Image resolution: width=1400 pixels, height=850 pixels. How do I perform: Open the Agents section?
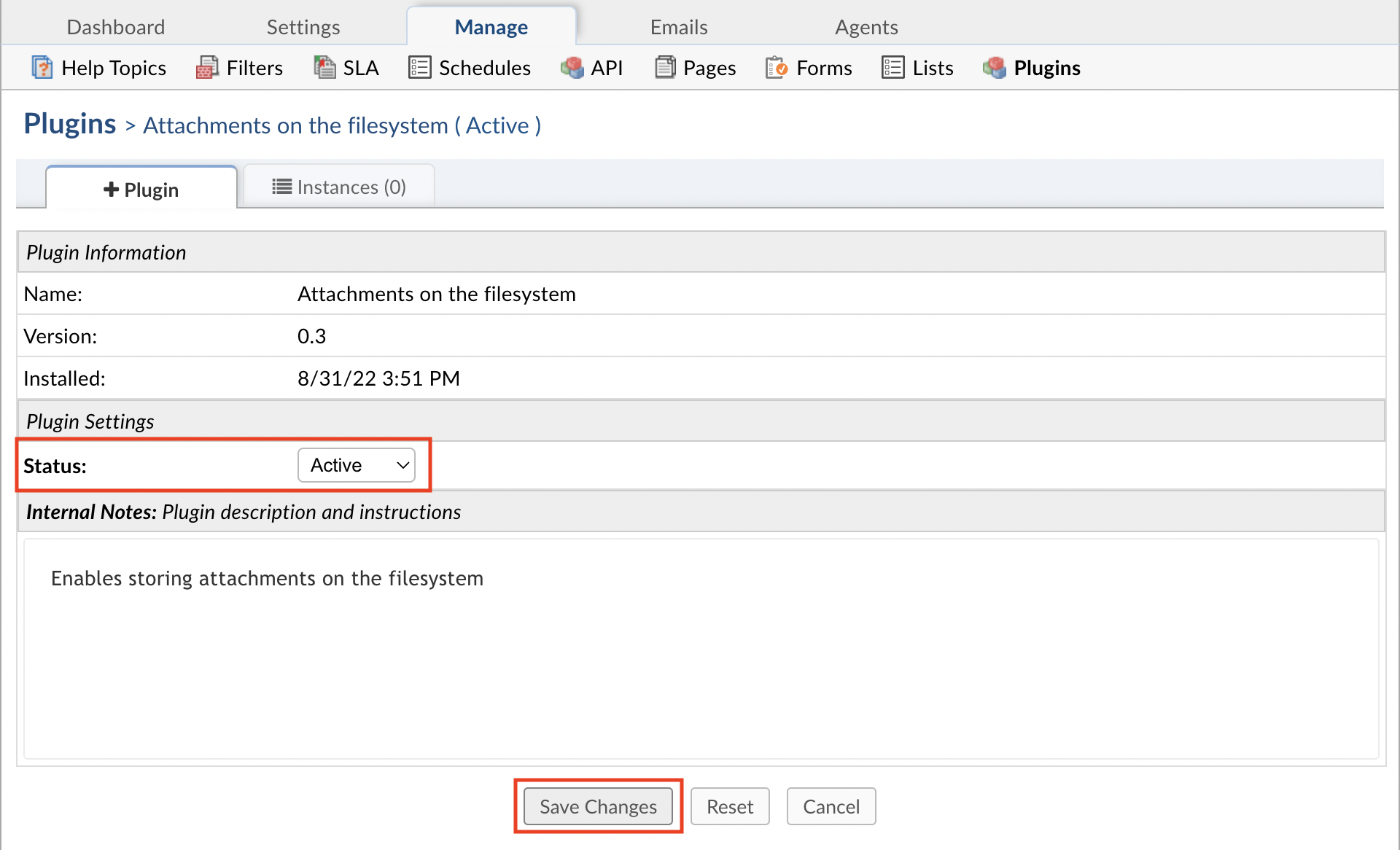[x=866, y=26]
